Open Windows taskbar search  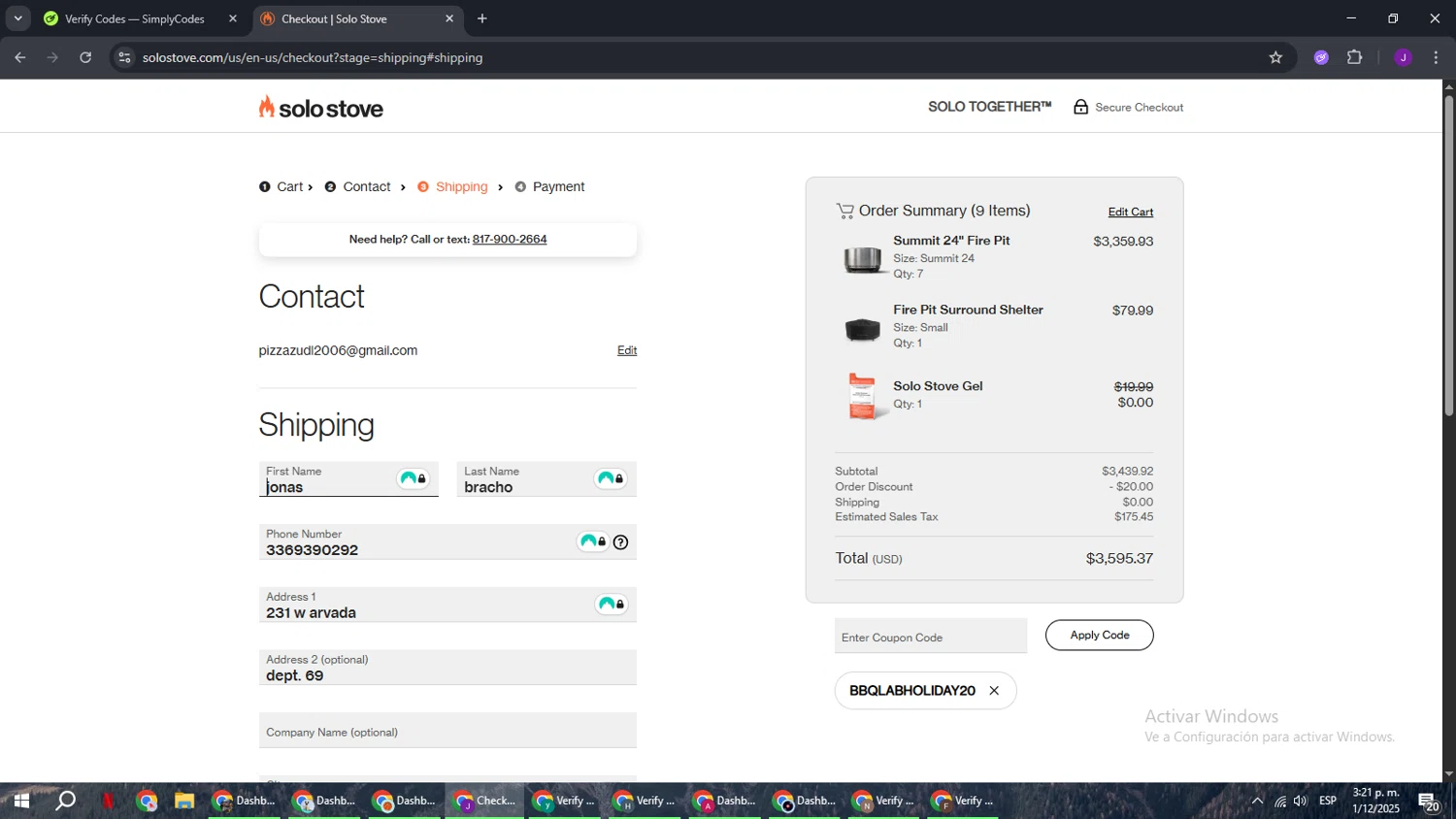pos(65,801)
